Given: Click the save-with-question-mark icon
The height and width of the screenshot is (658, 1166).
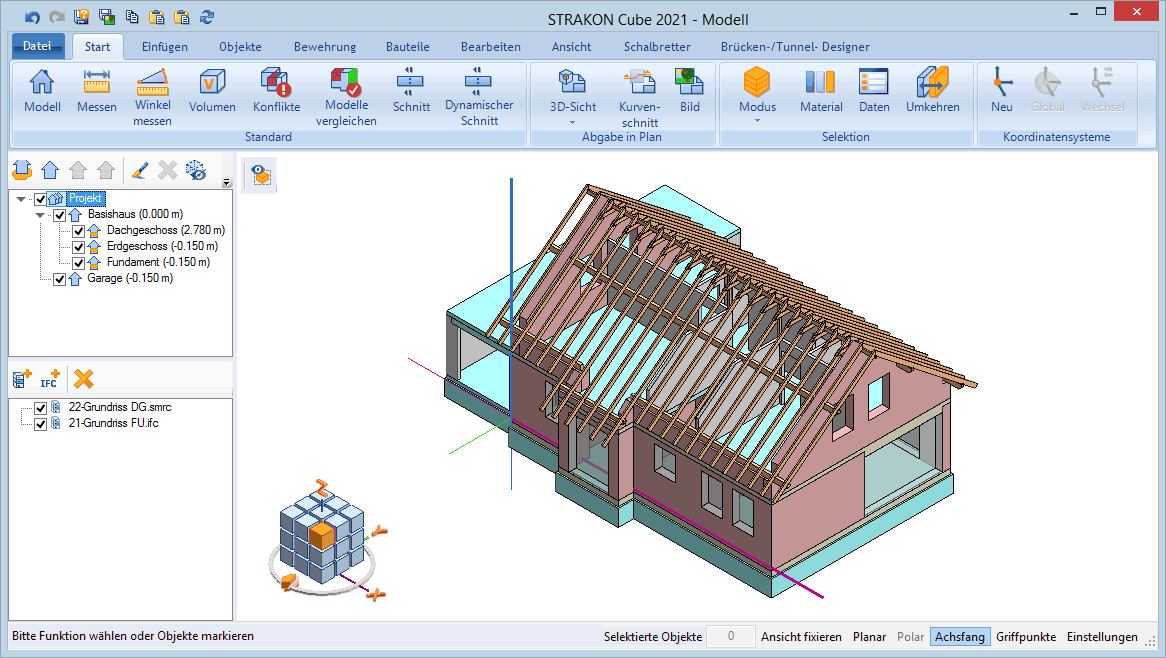Looking at the screenshot, I should (x=81, y=16).
